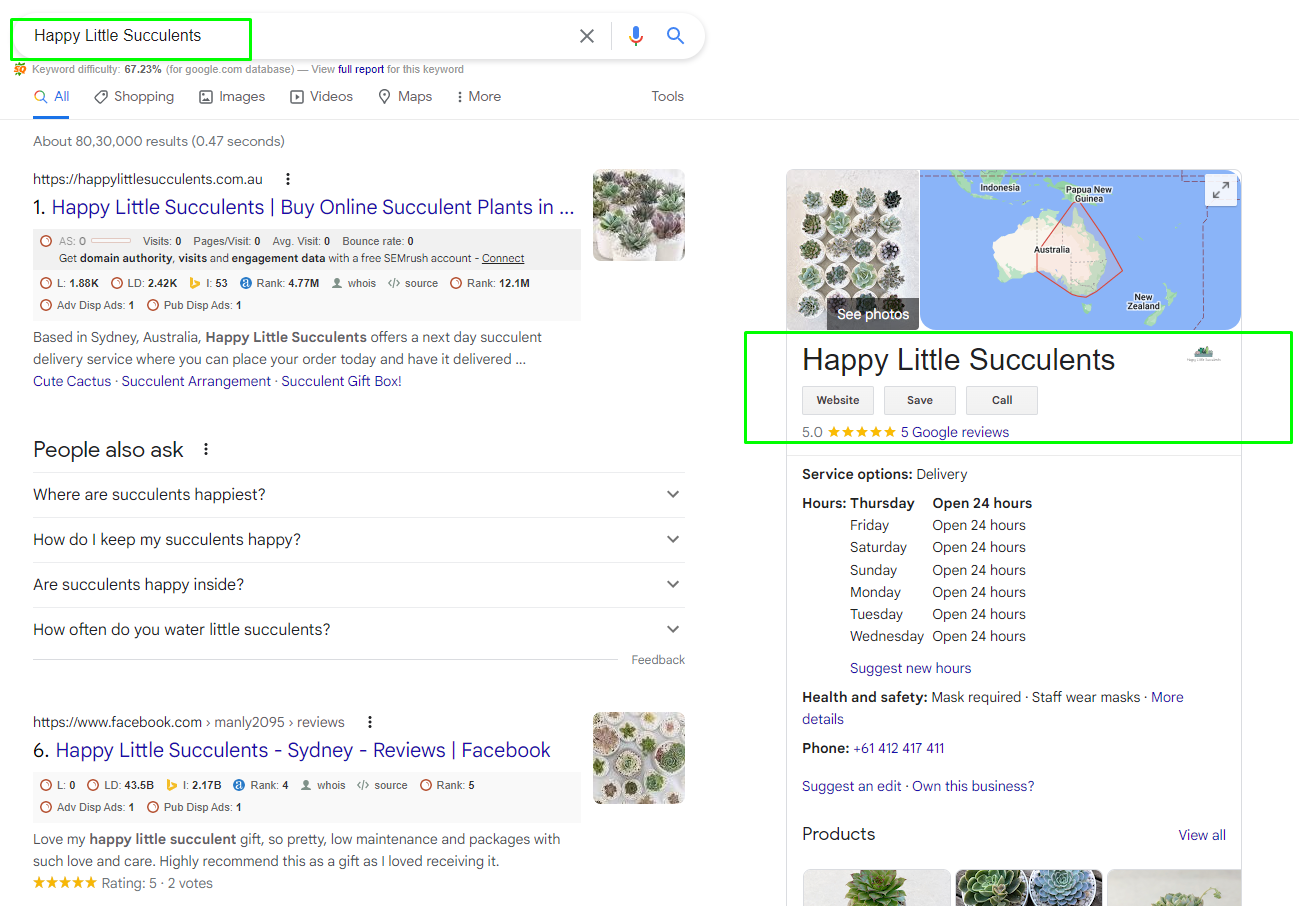Expand 'How do I keep my succulents happy?'
This screenshot has width=1299, height=906.
pyautogui.click(x=359, y=540)
